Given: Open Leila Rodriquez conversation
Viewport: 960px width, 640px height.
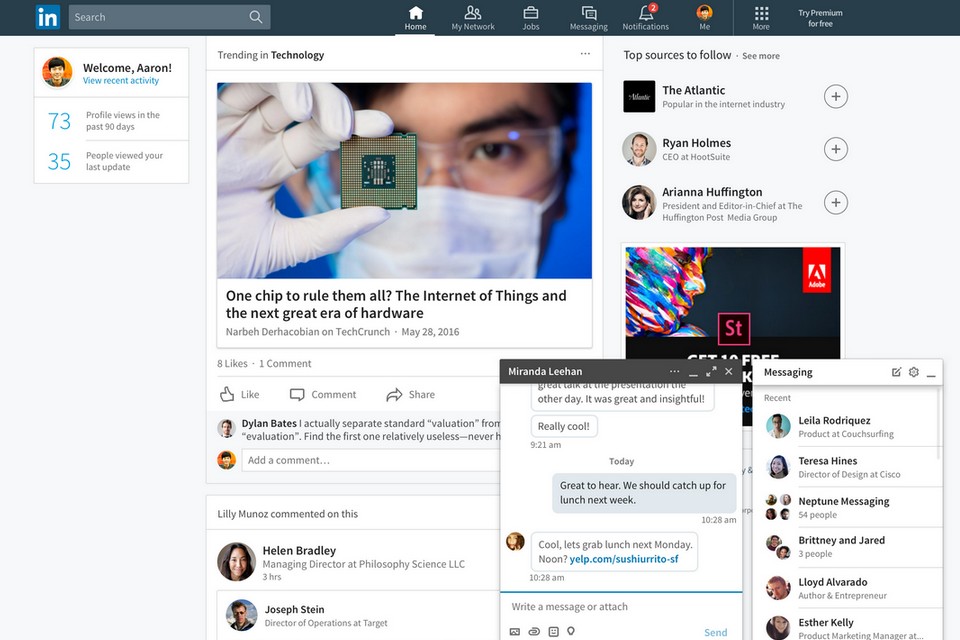Looking at the screenshot, I should click(849, 426).
